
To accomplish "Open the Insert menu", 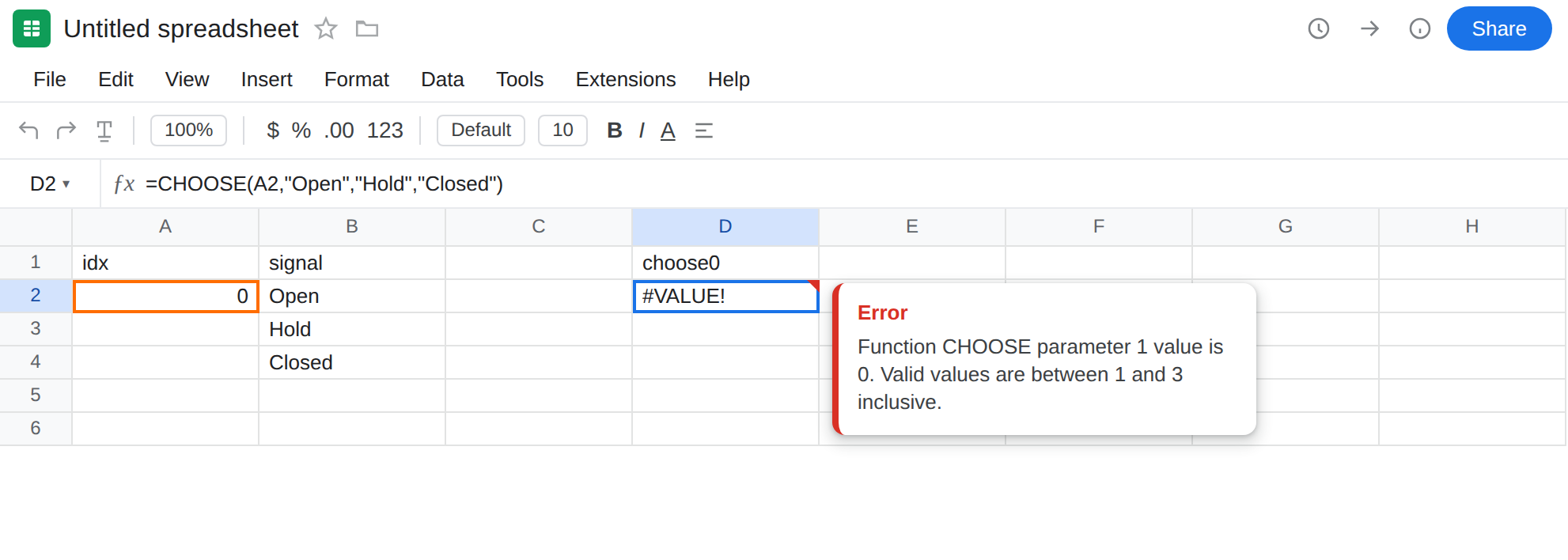I will pyautogui.click(x=267, y=79).
